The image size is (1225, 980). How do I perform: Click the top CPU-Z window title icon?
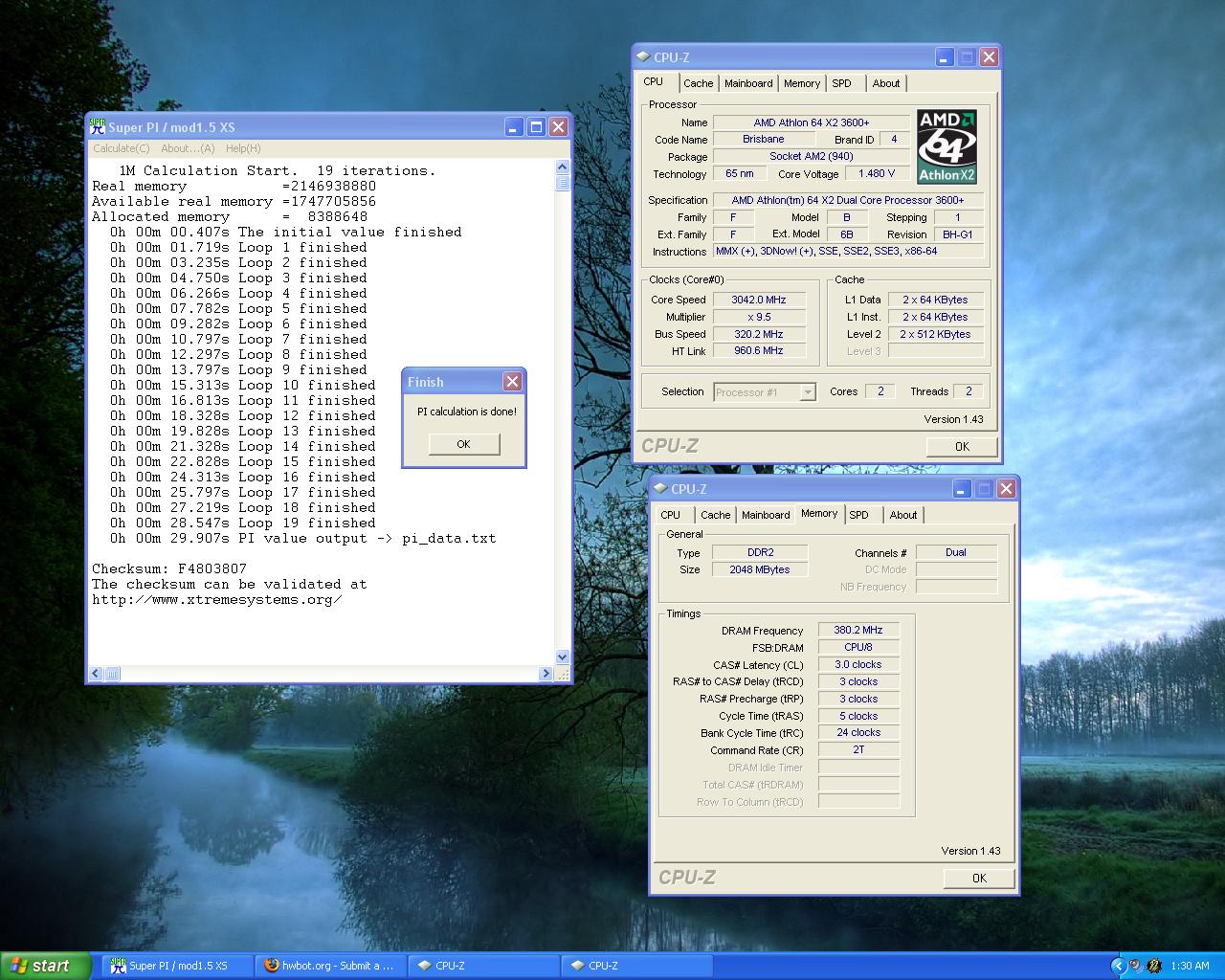pos(644,57)
